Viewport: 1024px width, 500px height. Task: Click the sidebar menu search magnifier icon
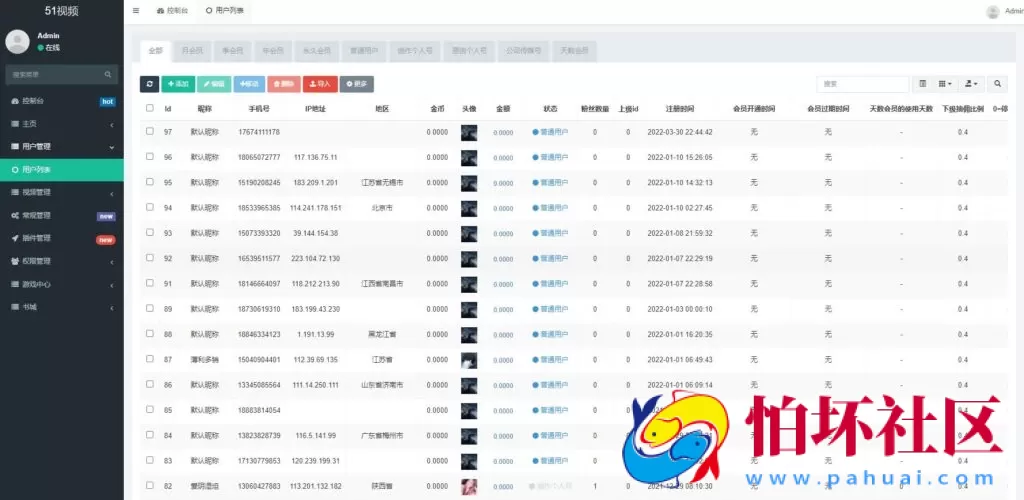pos(108,74)
